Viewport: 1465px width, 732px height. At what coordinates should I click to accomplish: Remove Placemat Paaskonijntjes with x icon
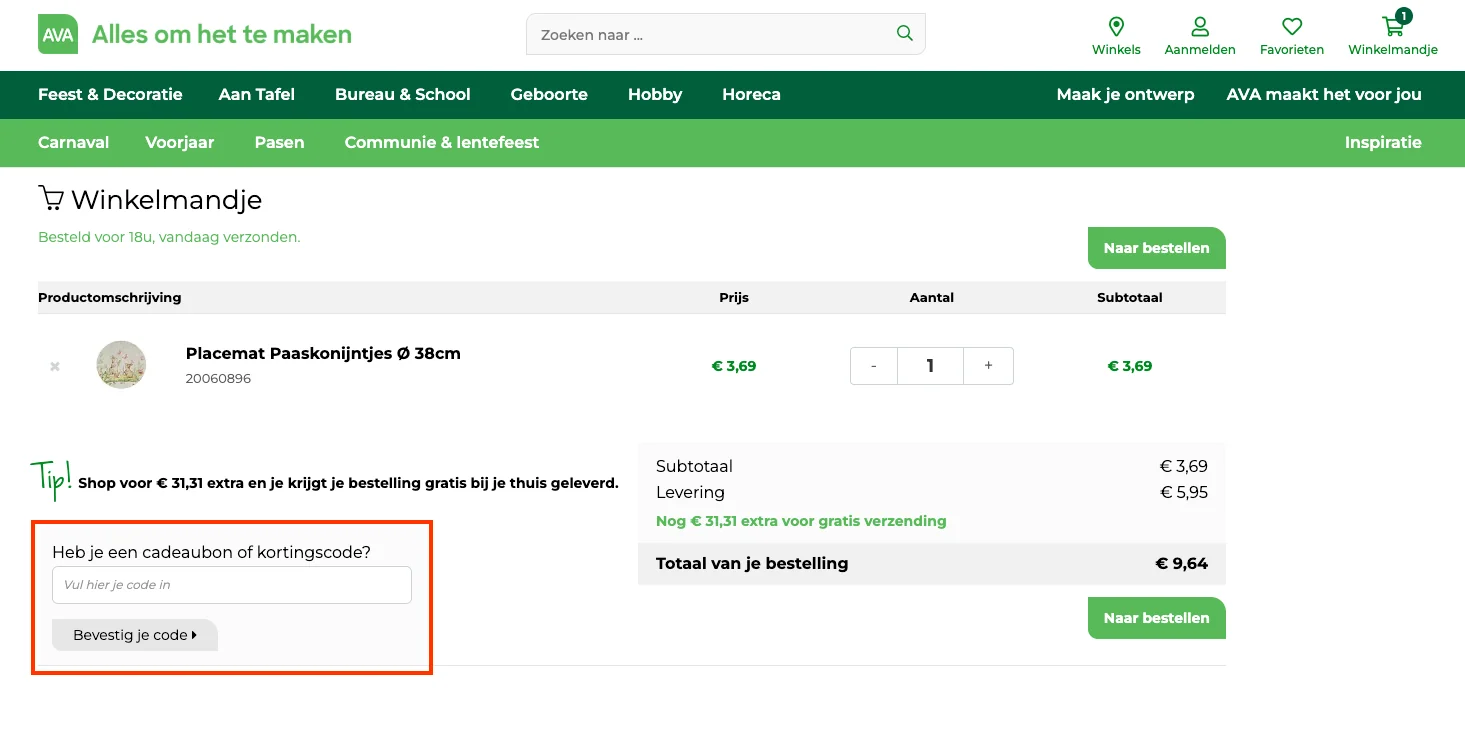(x=55, y=366)
